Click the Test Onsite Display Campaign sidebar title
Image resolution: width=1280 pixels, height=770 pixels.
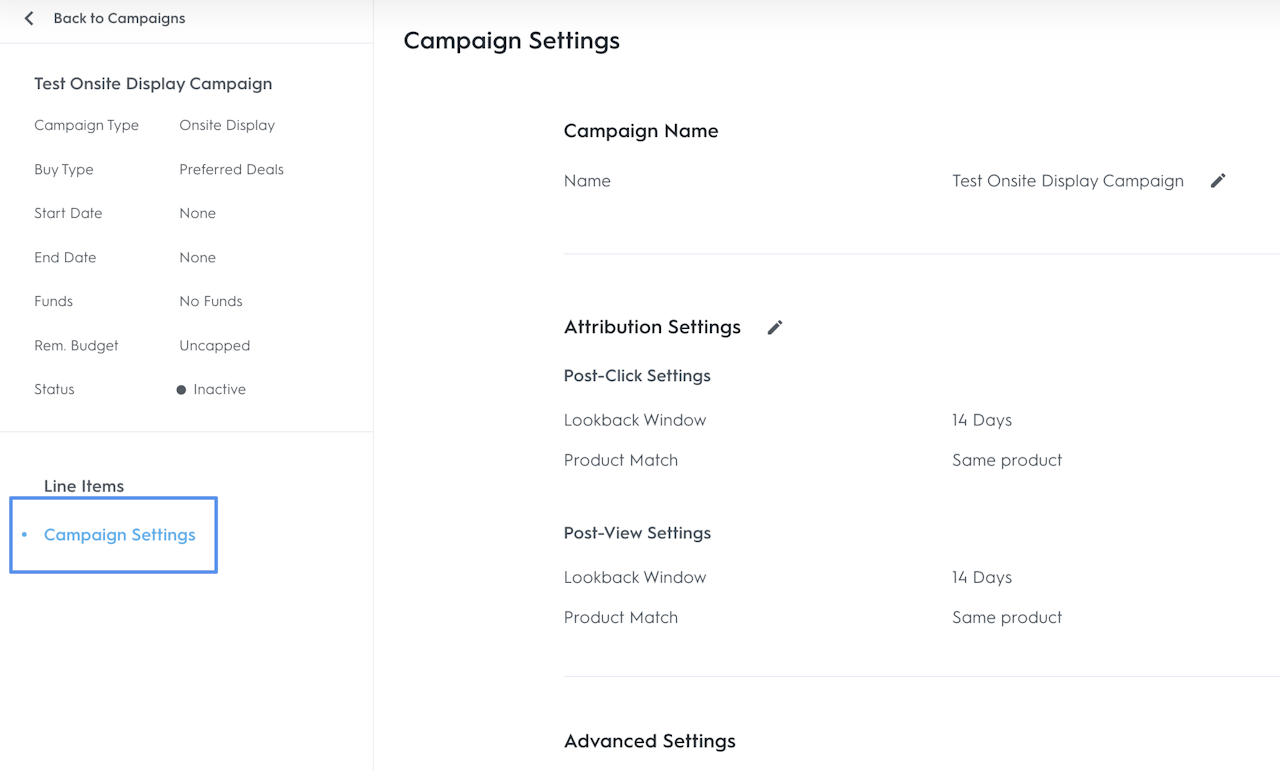point(153,84)
